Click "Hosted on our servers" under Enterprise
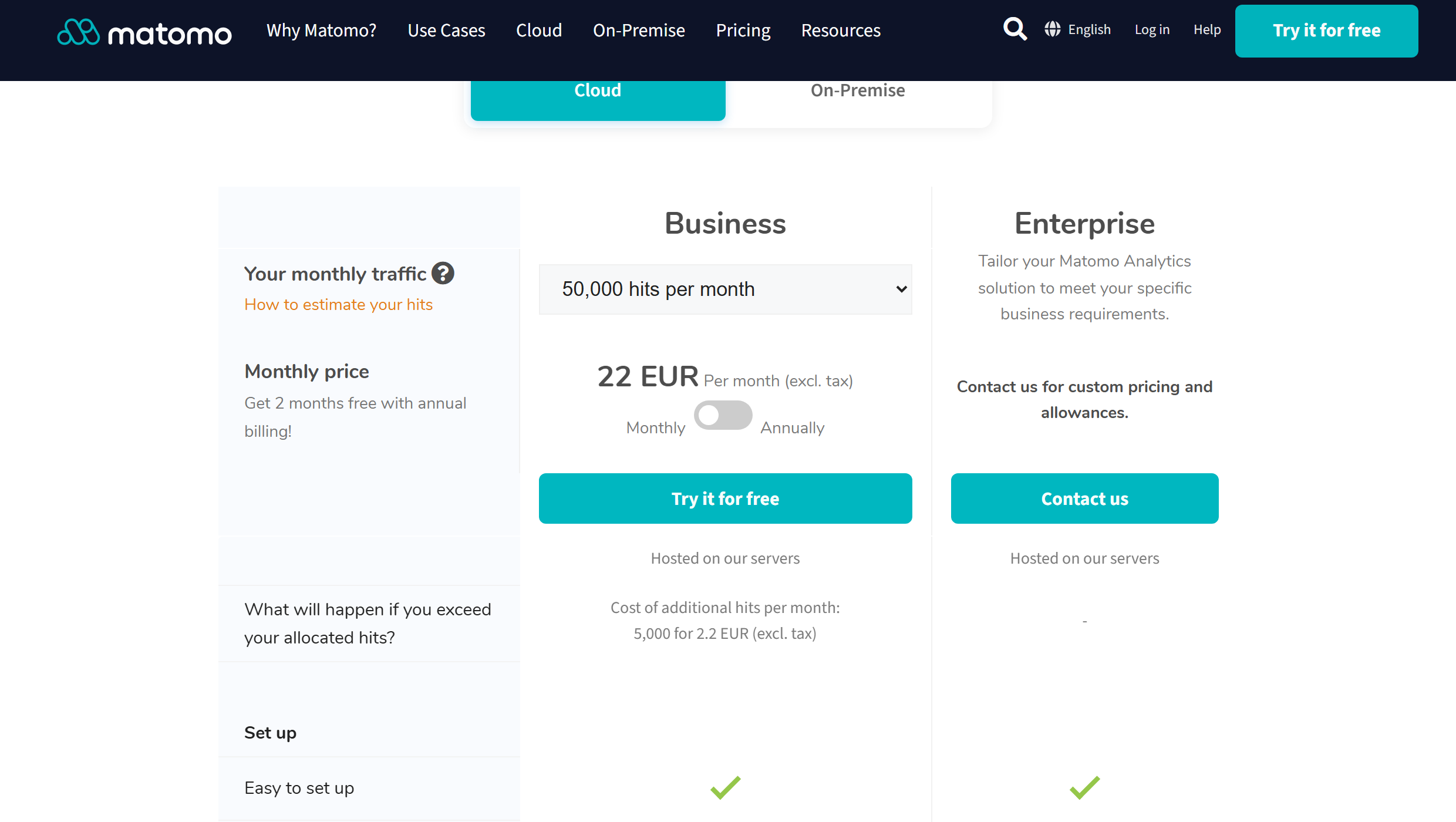 pyautogui.click(x=1084, y=558)
